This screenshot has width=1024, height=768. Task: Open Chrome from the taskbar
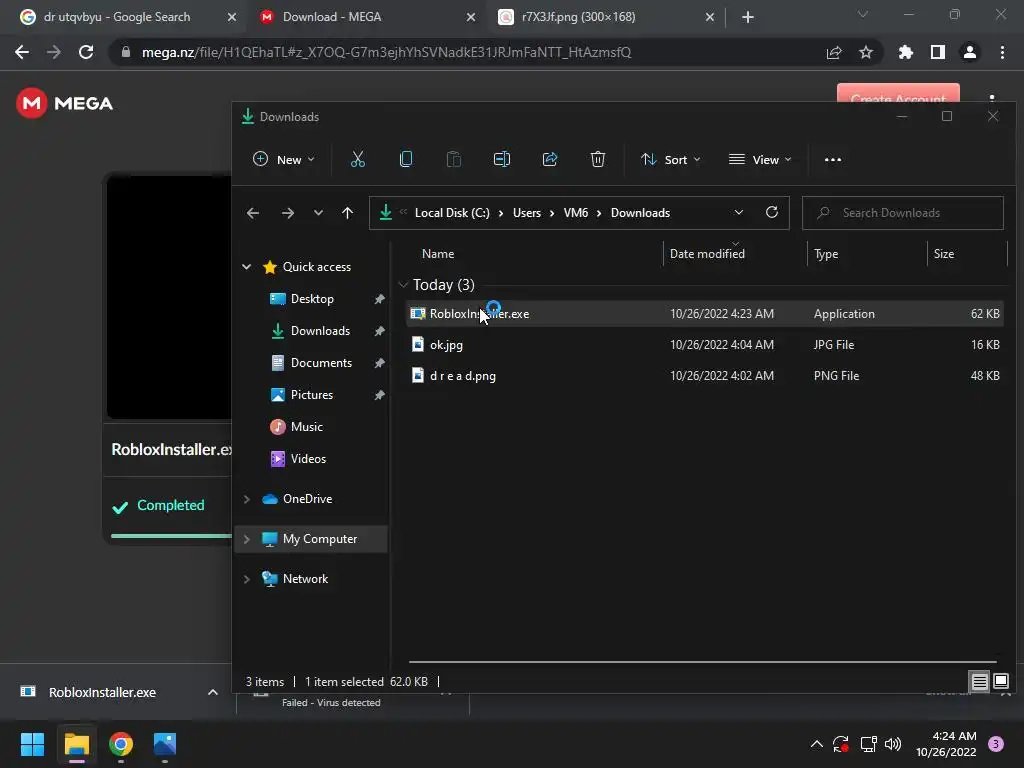click(121, 744)
